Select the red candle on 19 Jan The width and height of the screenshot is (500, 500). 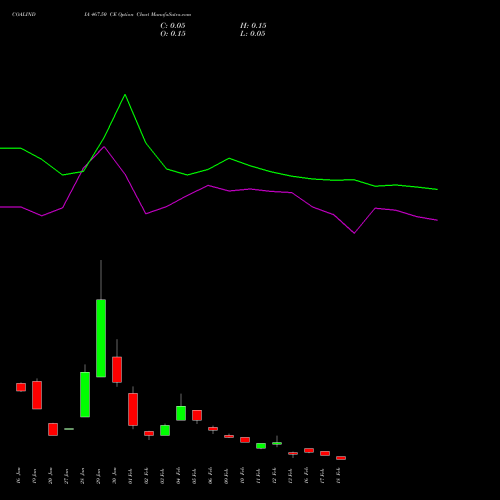37,395
